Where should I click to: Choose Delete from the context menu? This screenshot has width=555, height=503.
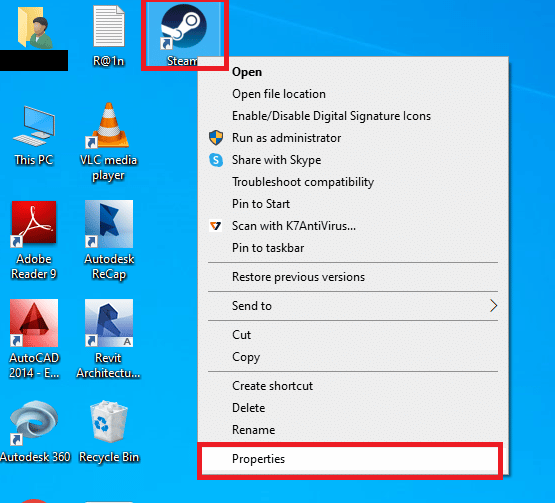pos(353,407)
